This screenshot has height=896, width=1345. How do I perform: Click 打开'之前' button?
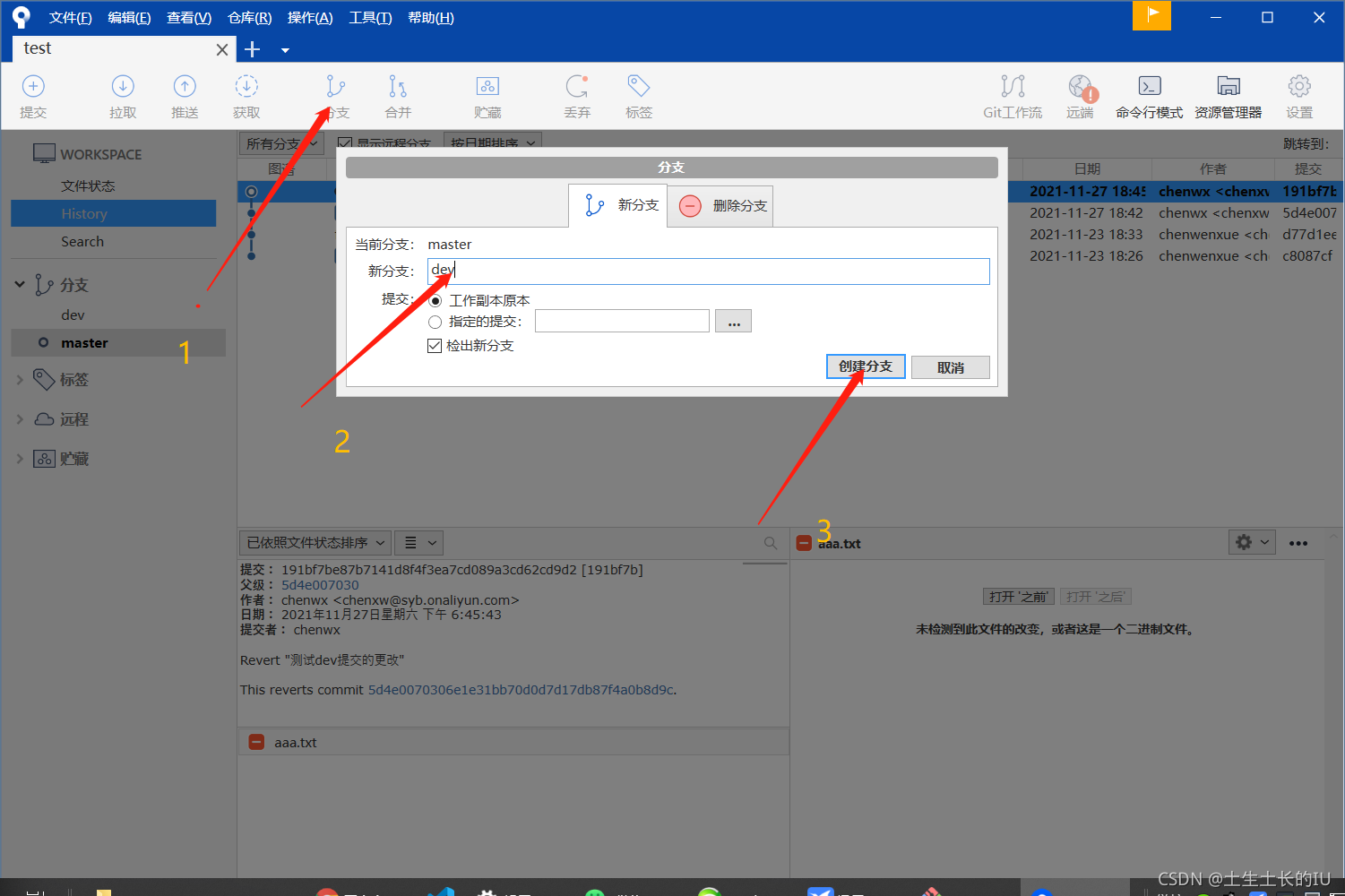[1019, 597]
